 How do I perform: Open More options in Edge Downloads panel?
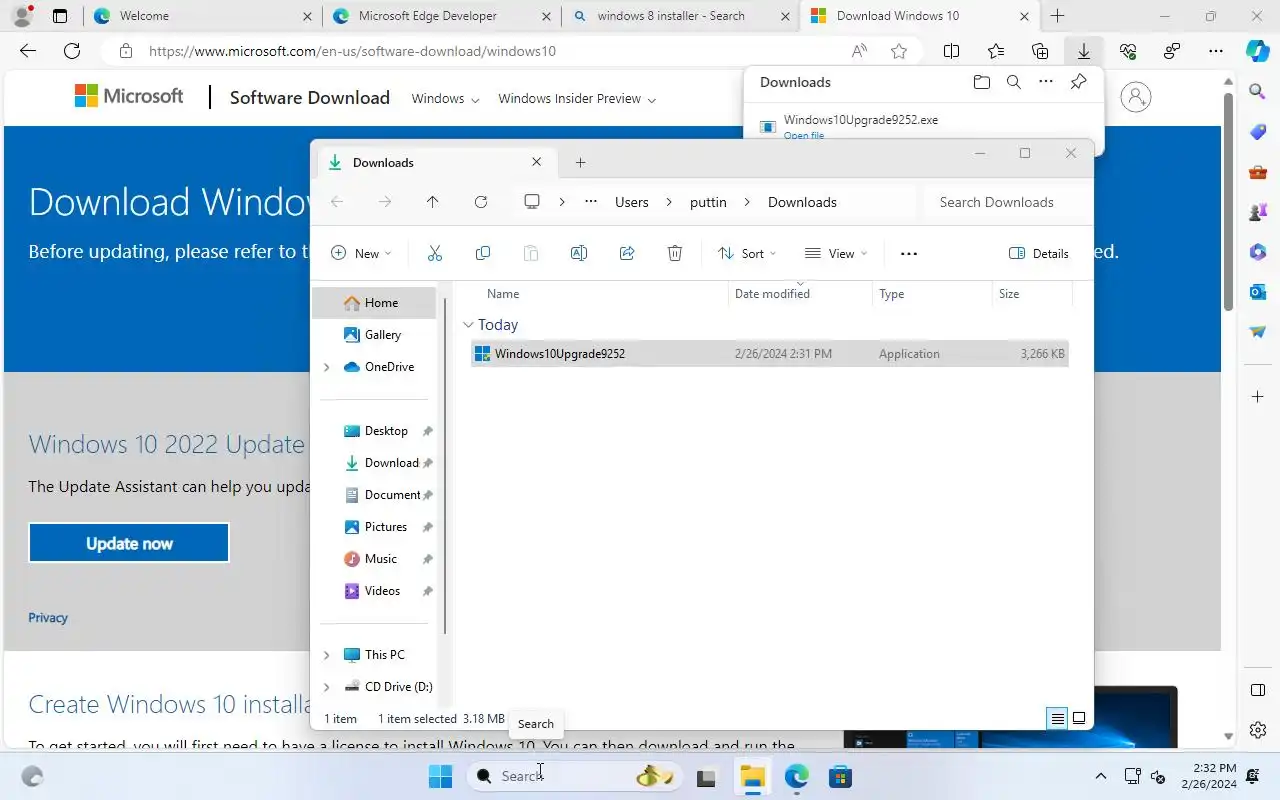pos(1046,82)
